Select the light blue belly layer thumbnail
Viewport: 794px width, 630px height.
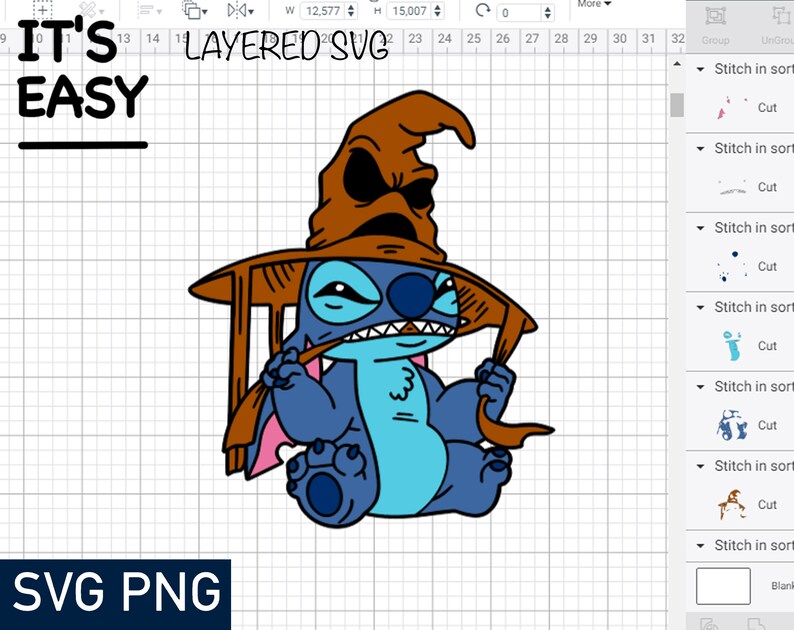[732, 345]
